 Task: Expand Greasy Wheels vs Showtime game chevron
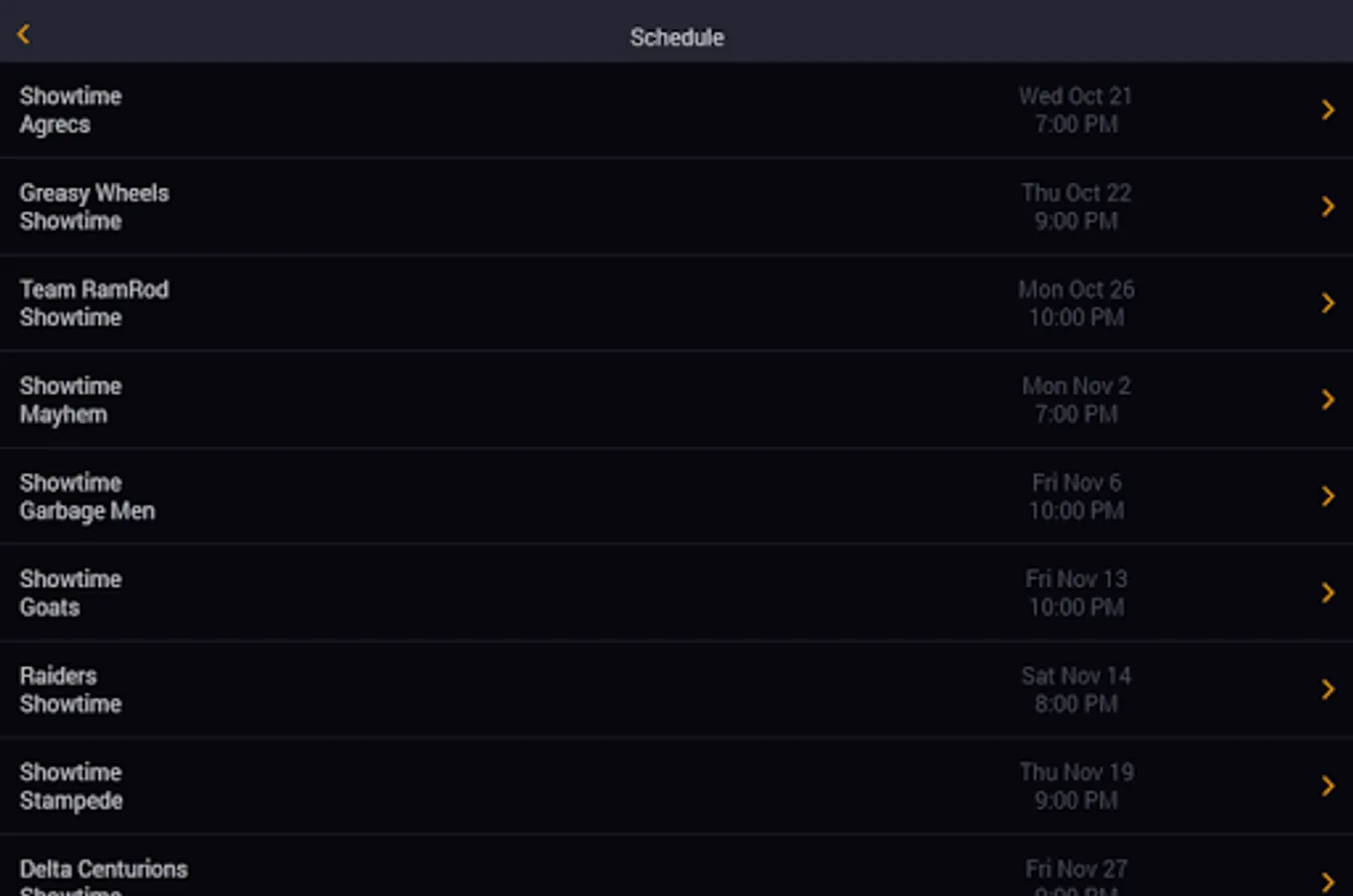(x=1327, y=206)
